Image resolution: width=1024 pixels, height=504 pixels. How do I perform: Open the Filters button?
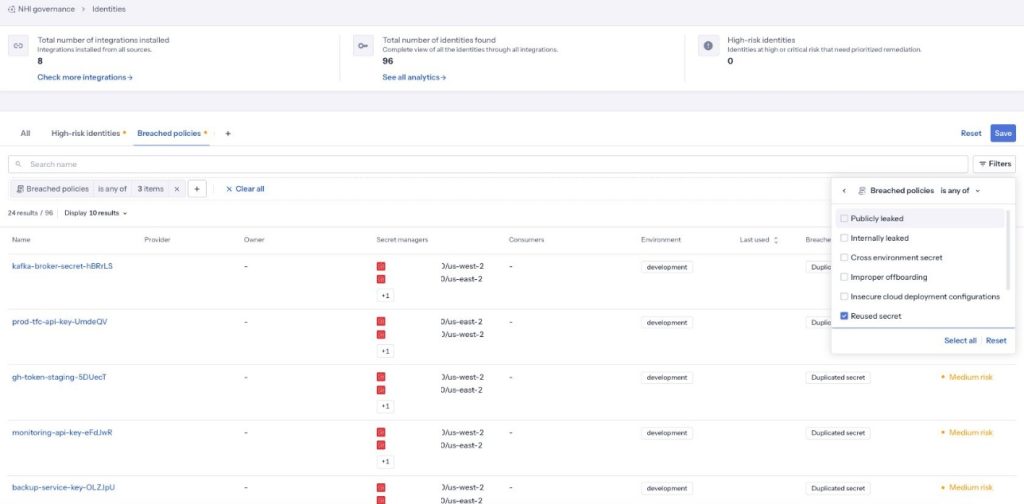point(994,165)
